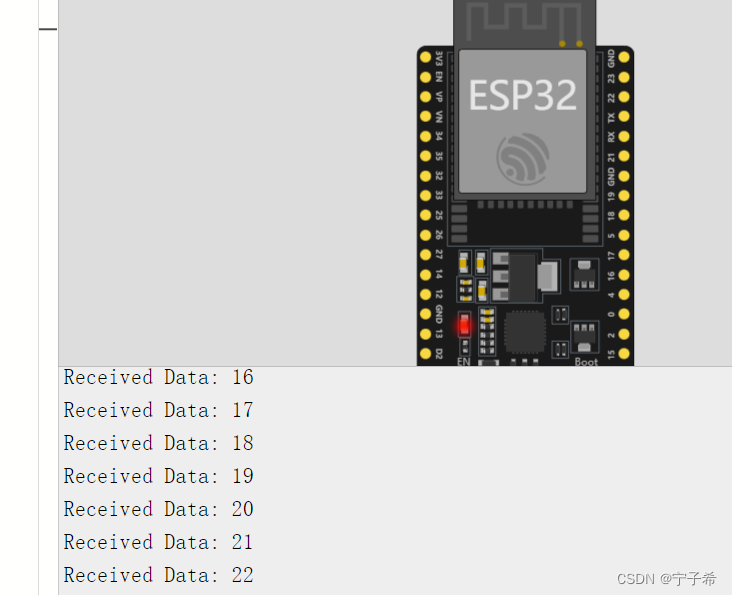This screenshot has width=732, height=595.
Task: Select the 'Received Data: 22' output line
Action: click(158, 575)
